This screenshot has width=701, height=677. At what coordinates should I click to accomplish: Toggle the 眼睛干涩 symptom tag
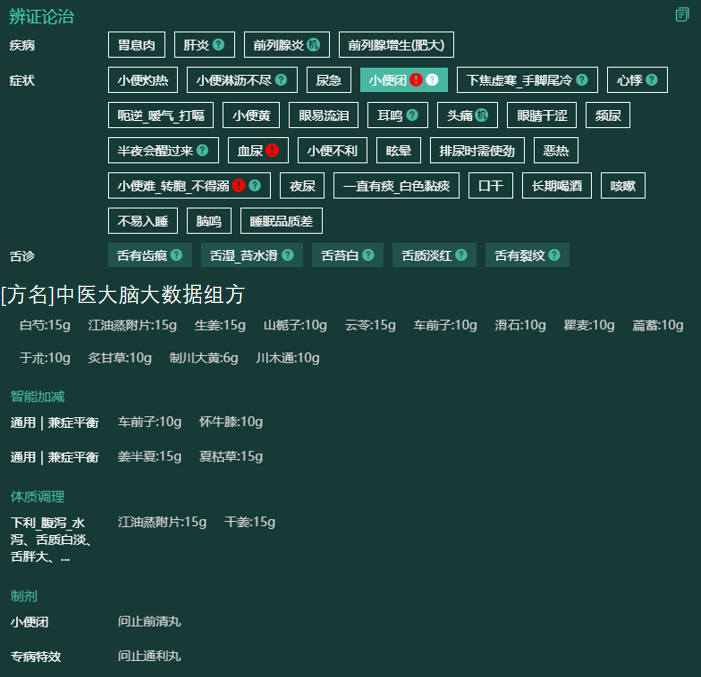(x=542, y=115)
